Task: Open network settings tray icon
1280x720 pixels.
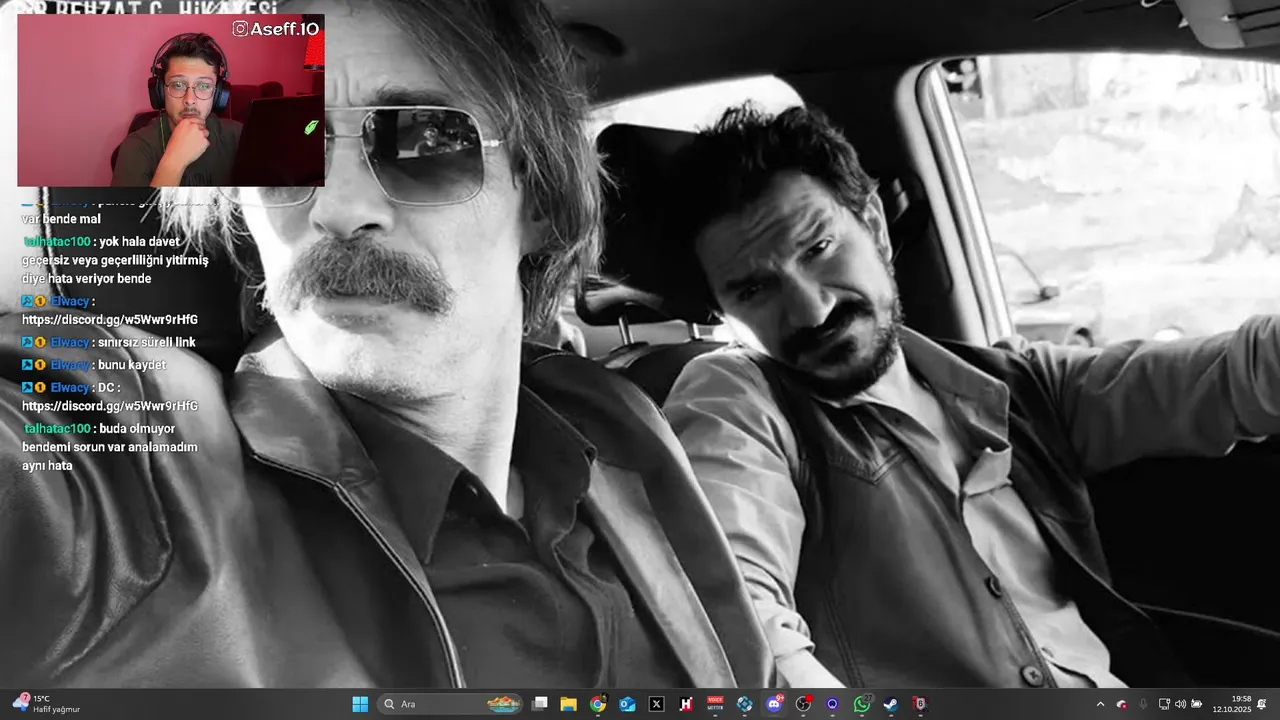Action: 1164,704
